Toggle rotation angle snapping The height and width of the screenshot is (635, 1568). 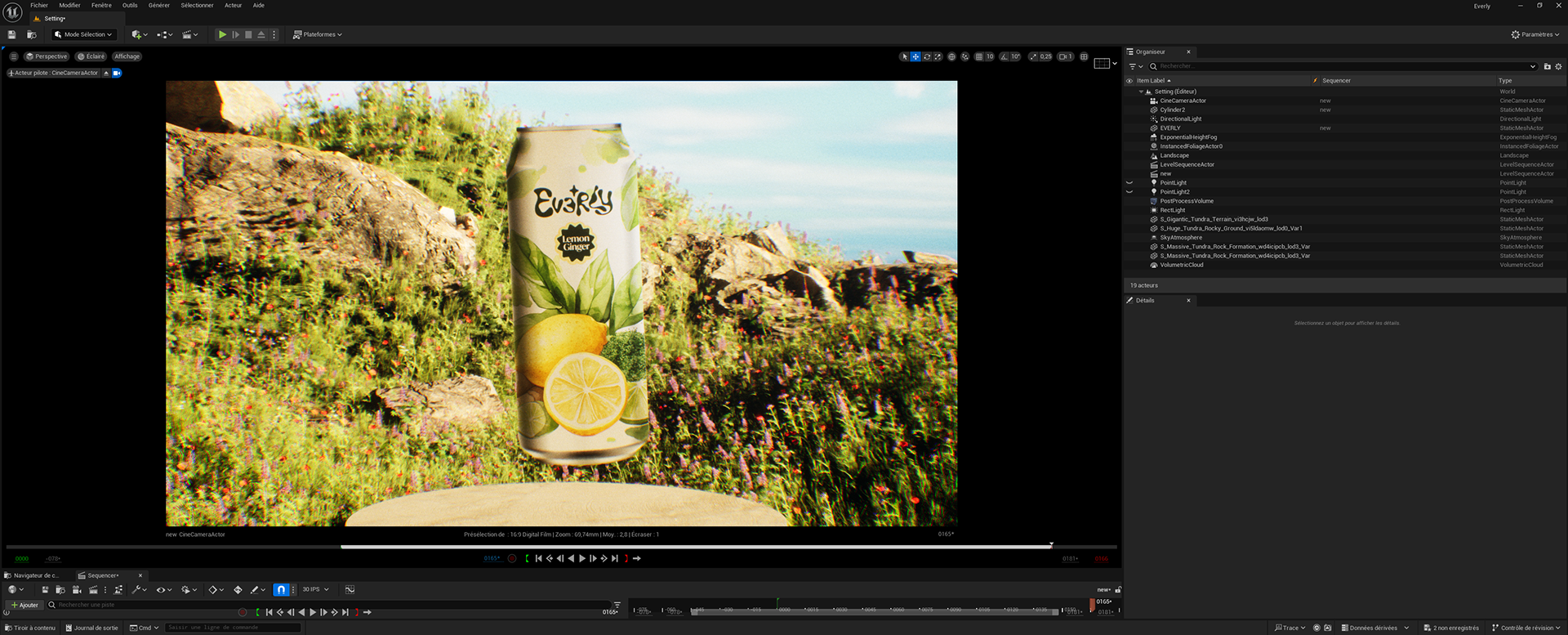point(1004,56)
